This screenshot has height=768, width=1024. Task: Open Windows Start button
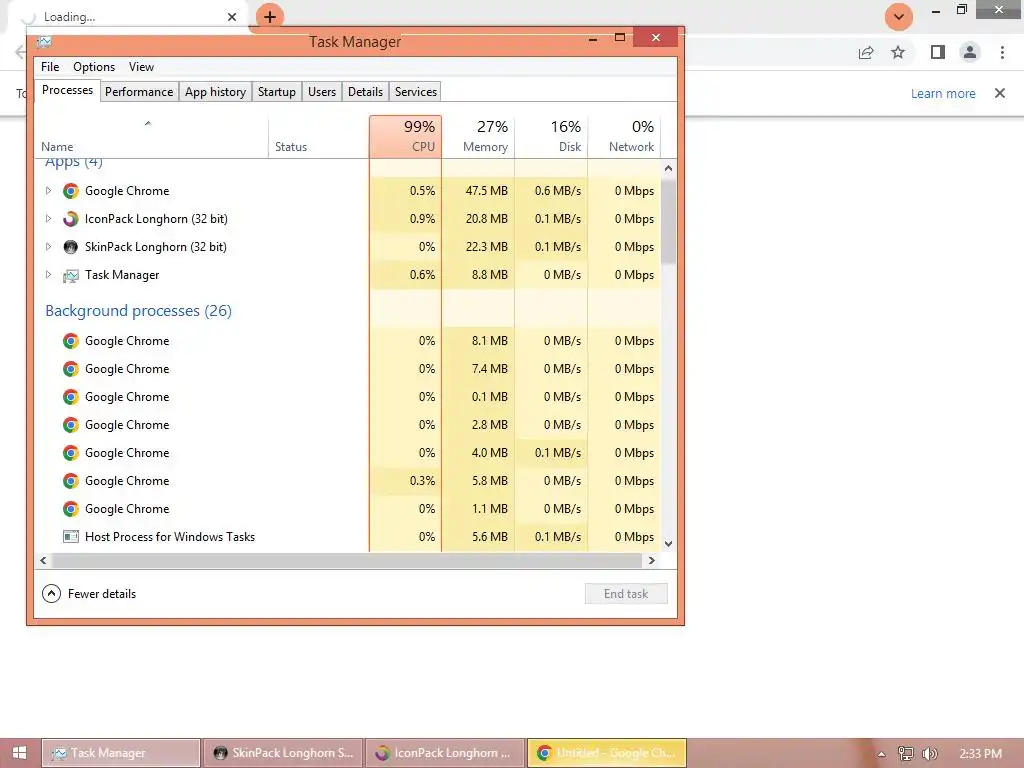(20, 753)
